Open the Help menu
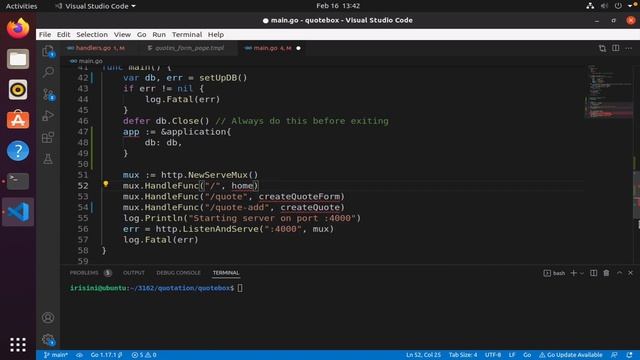Image resolution: width=640 pixels, height=360 pixels. pyautogui.click(x=216, y=35)
